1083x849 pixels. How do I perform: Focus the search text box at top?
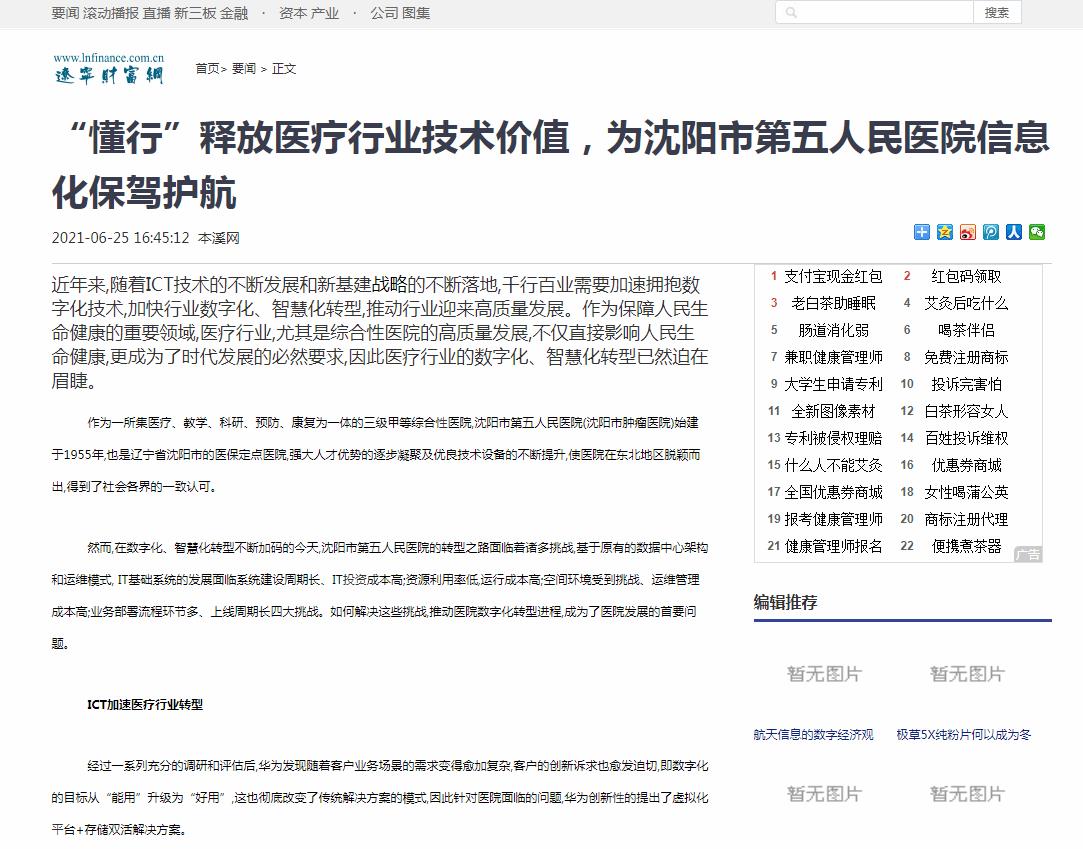point(875,12)
